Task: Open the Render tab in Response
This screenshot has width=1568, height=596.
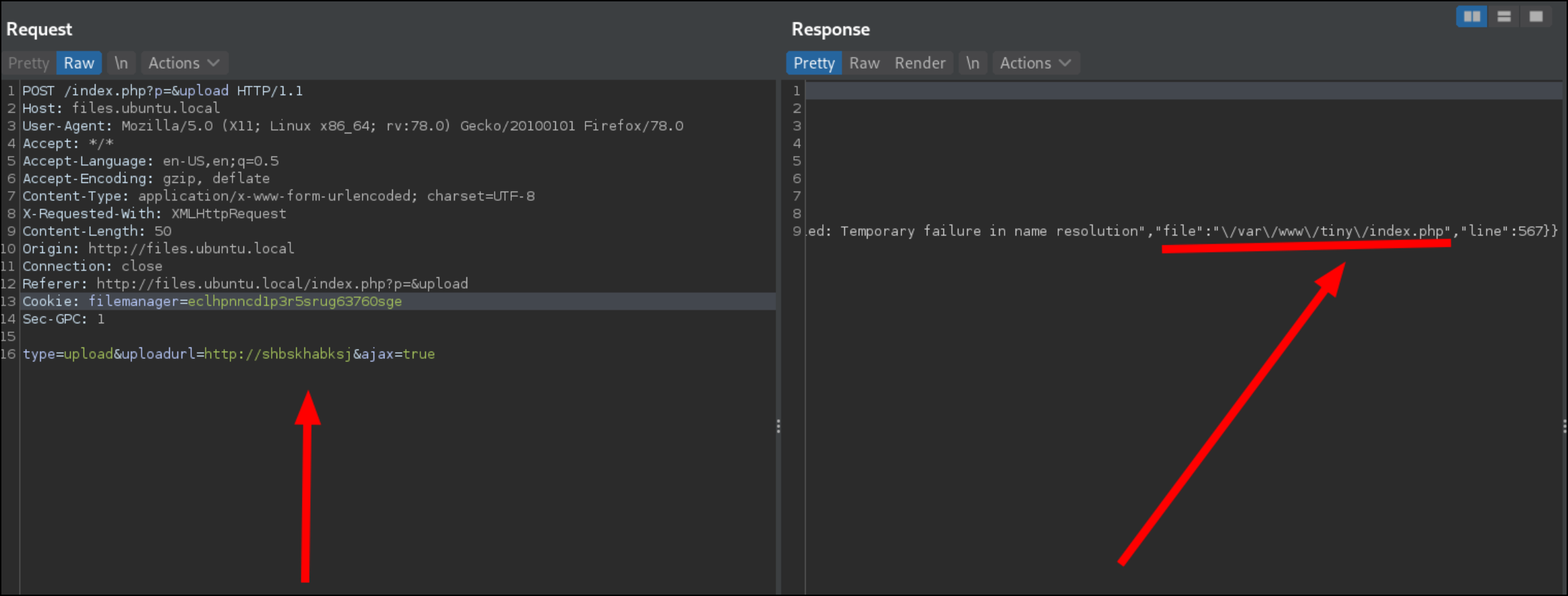Action: (x=920, y=63)
